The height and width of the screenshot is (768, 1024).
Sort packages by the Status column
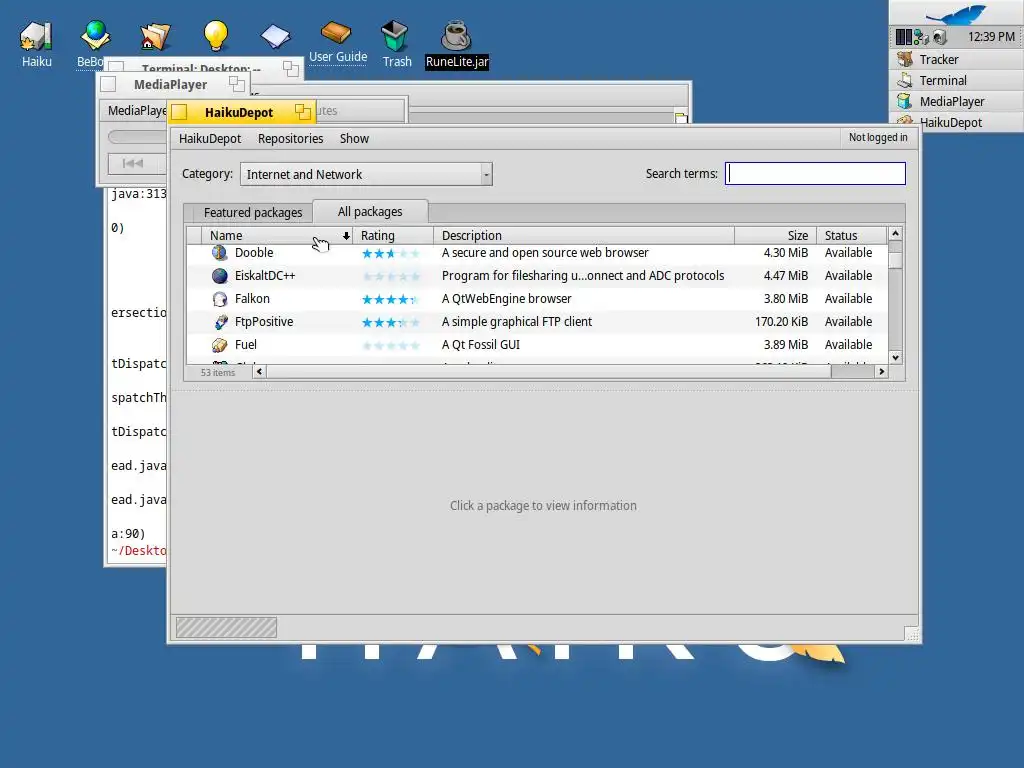[x=852, y=236]
